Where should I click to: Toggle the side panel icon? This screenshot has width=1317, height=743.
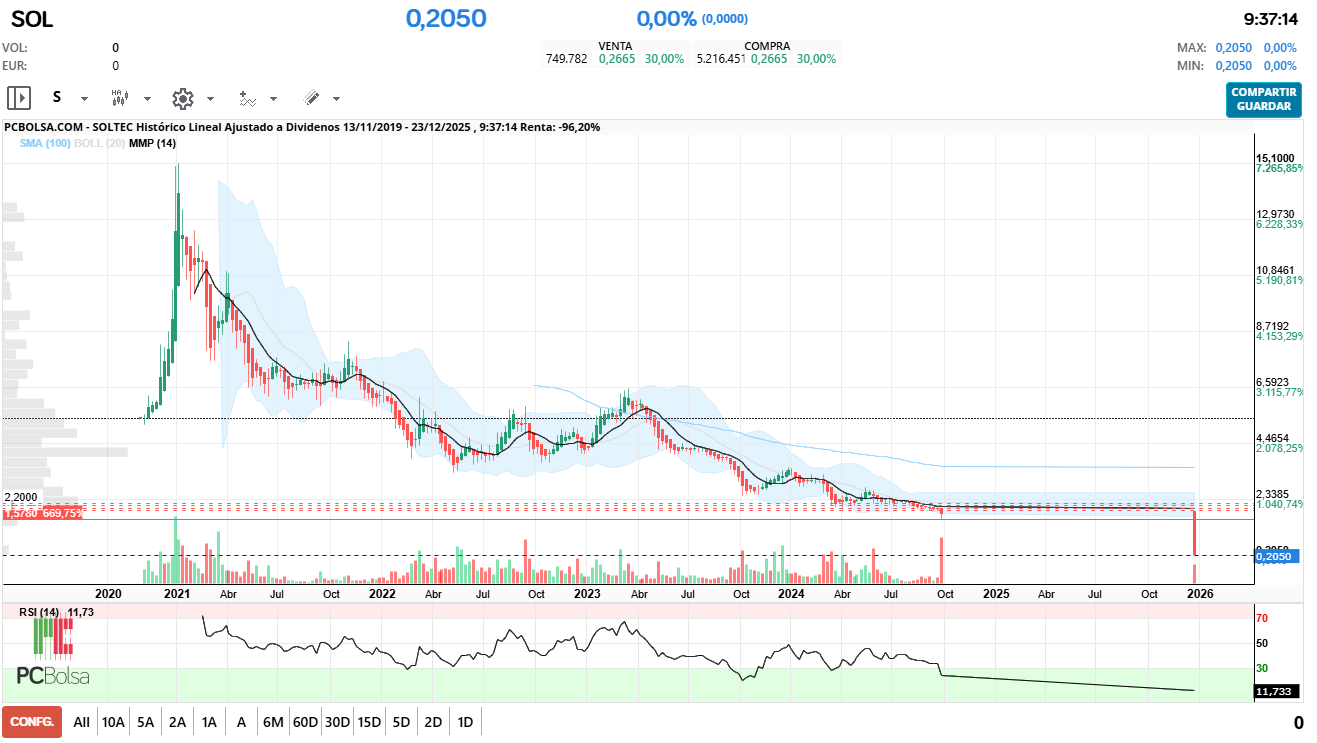pos(19,98)
